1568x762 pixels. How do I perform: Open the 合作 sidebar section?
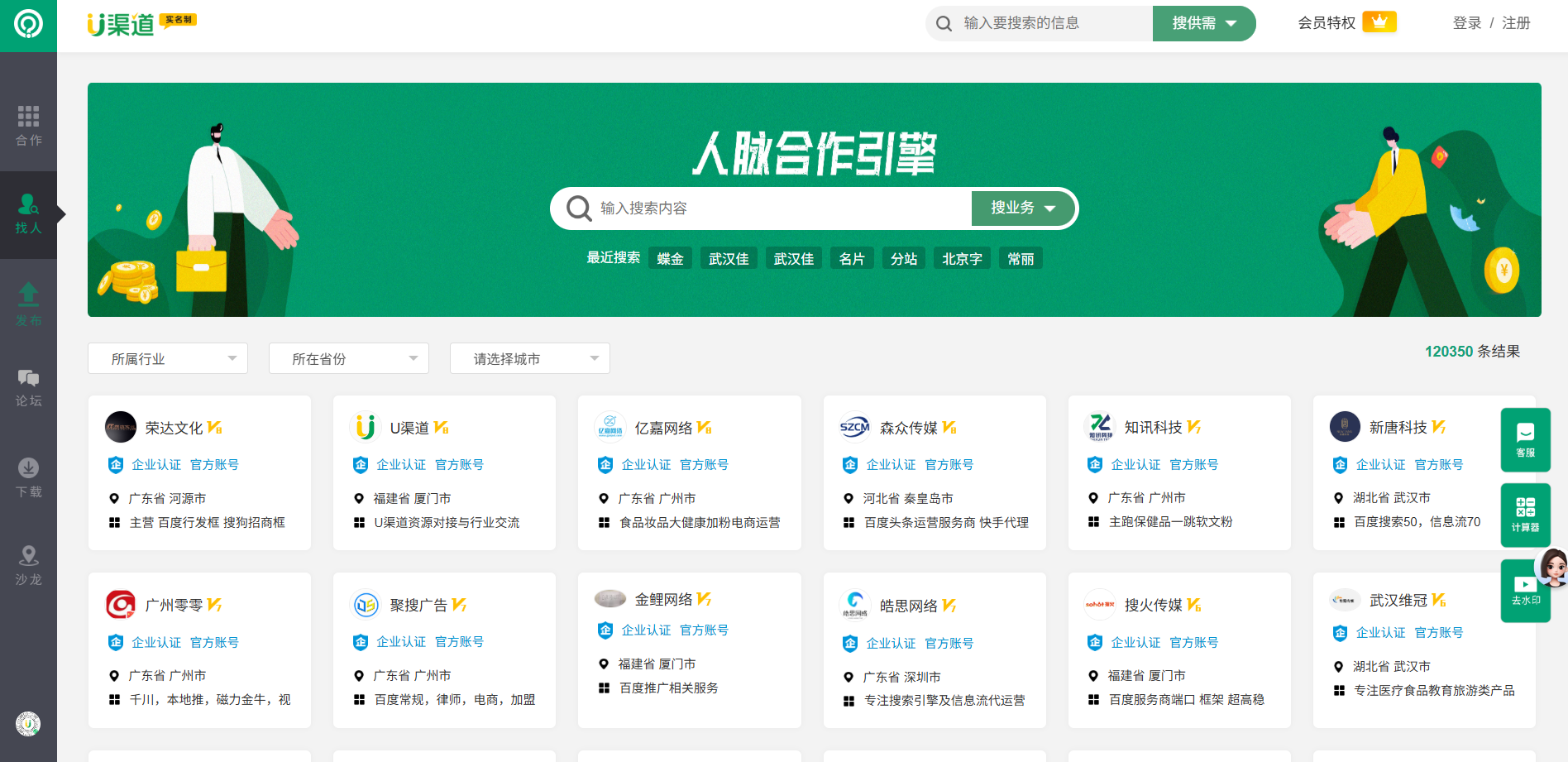[x=28, y=126]
